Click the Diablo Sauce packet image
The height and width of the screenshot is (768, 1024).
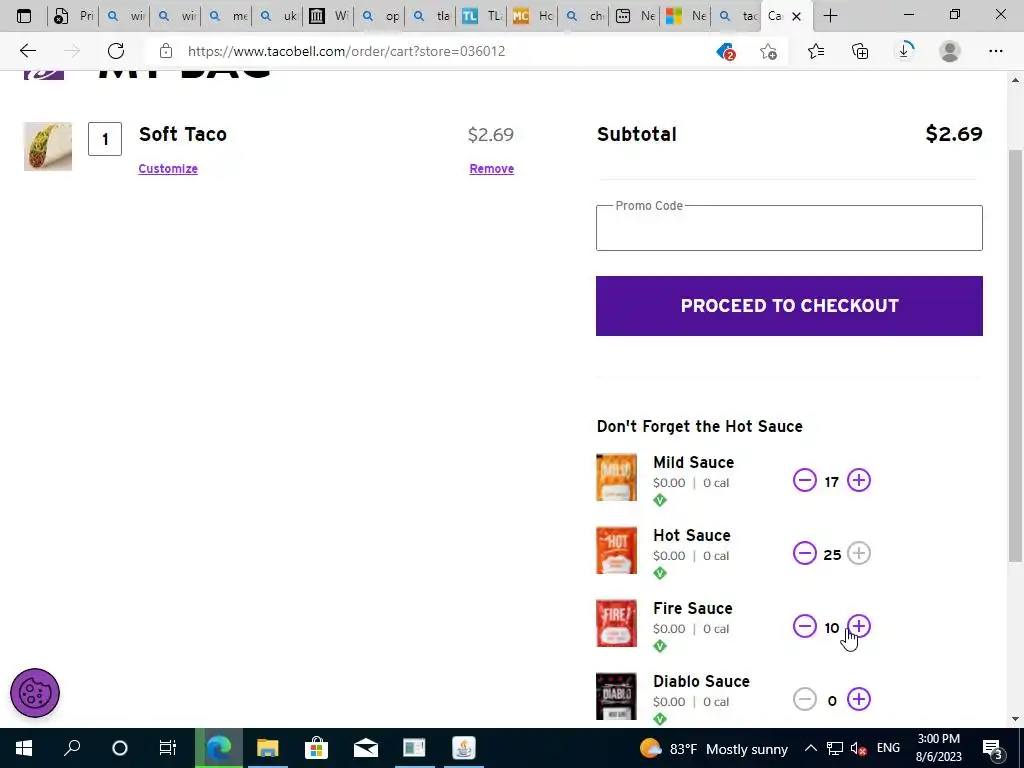click(x=616, y=696)
